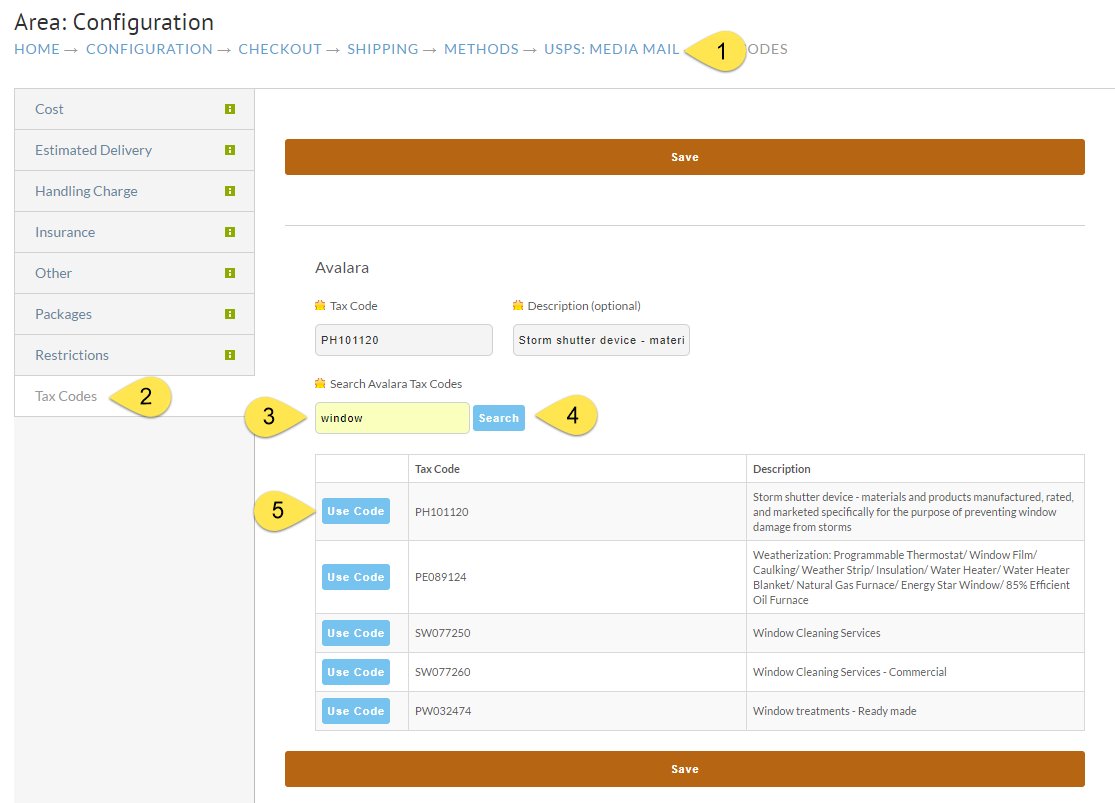
Task: Click the top Save button
Action: pyautogui.click(x=685, y=157)
